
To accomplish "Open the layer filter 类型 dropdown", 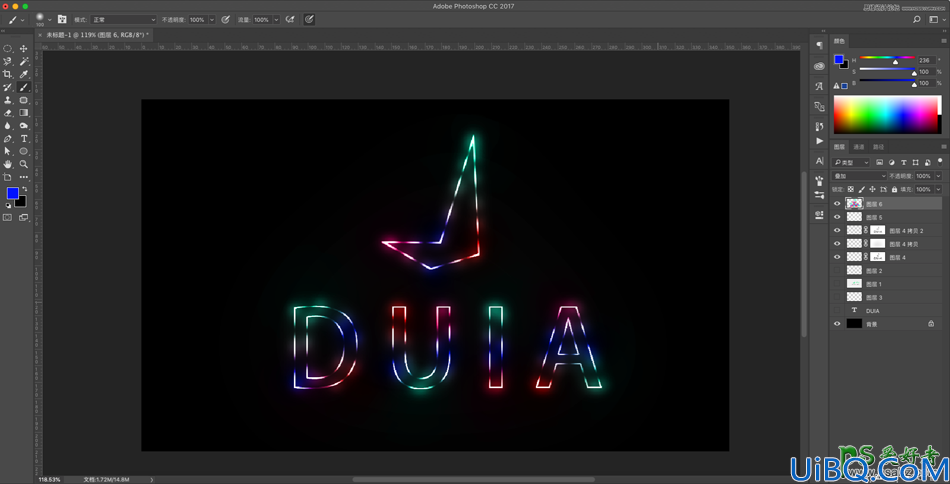I will tap(851, 162).
